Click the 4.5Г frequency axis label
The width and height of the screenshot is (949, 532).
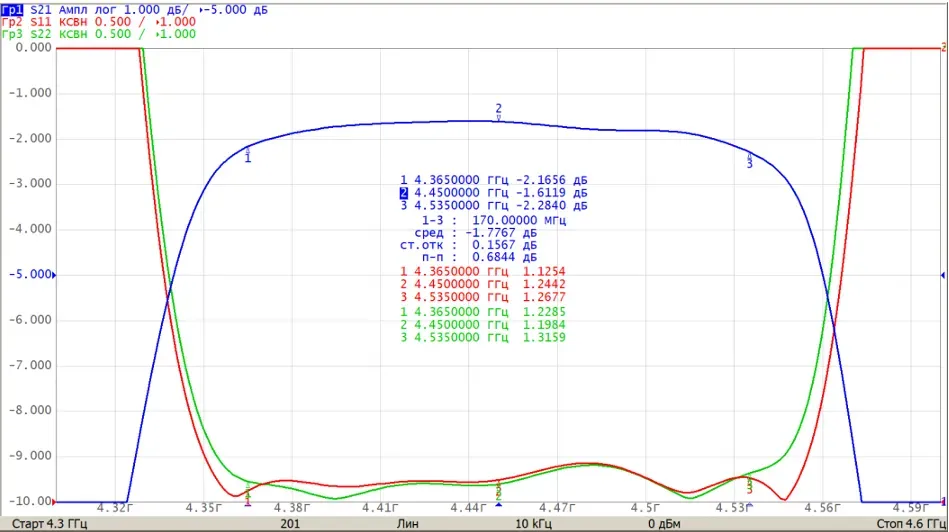pos(645,508)
